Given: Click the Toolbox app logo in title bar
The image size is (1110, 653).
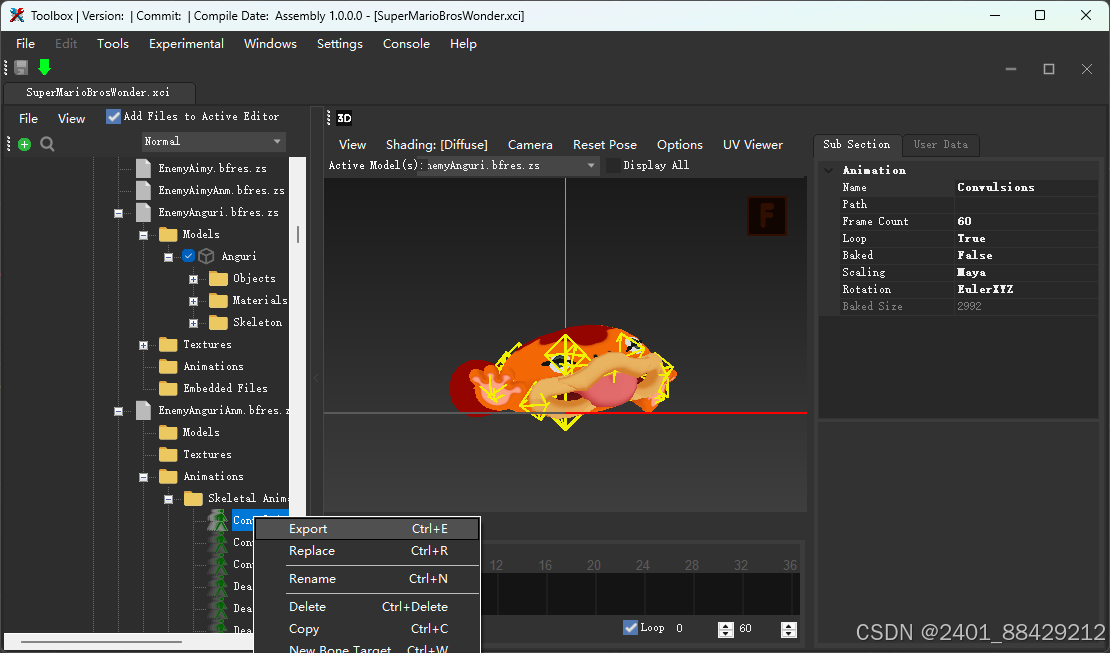Looking at the screenshot, I should [x=17, y=16].
